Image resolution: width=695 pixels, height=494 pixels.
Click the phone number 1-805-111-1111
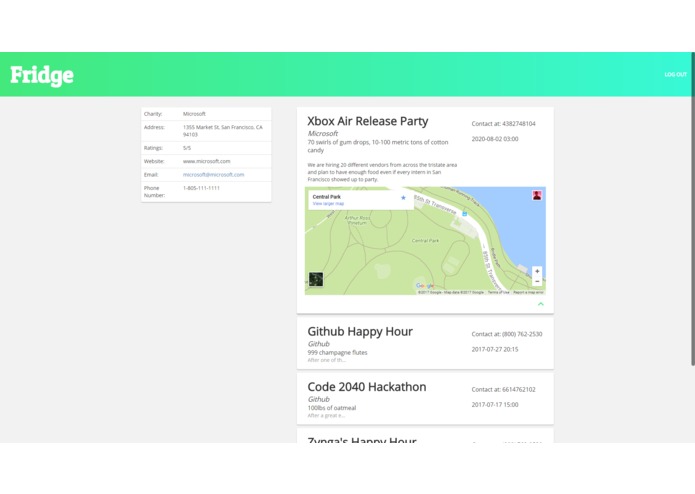coord(201,188)
